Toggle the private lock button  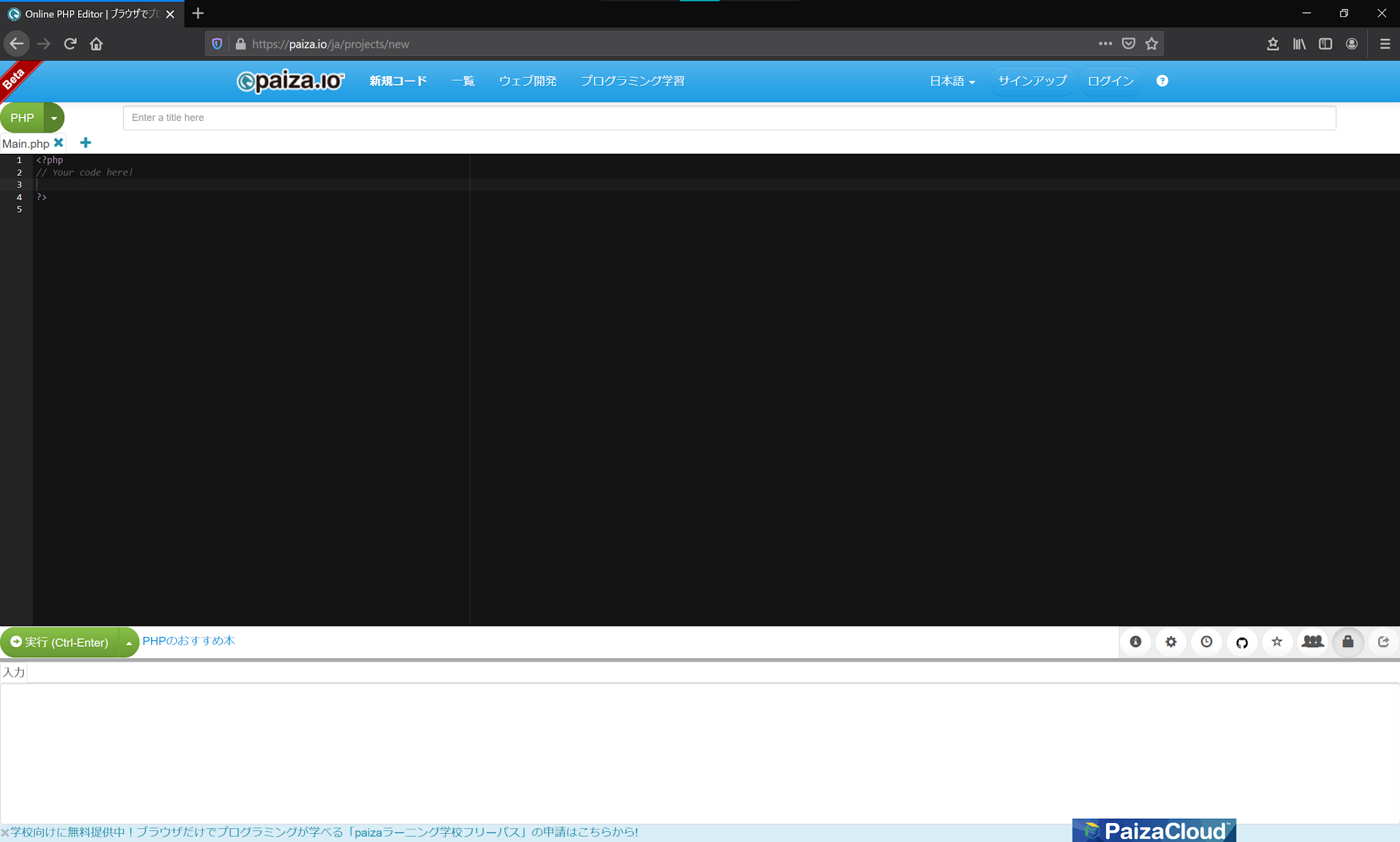1348,642
